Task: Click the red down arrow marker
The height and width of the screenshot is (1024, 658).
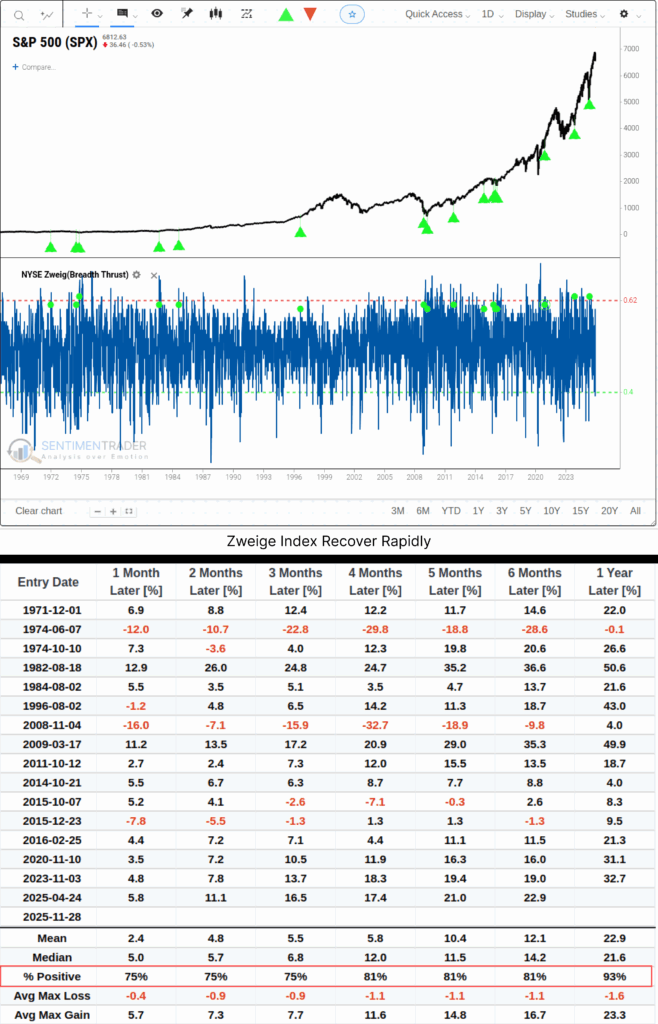Action: (310, 14)
